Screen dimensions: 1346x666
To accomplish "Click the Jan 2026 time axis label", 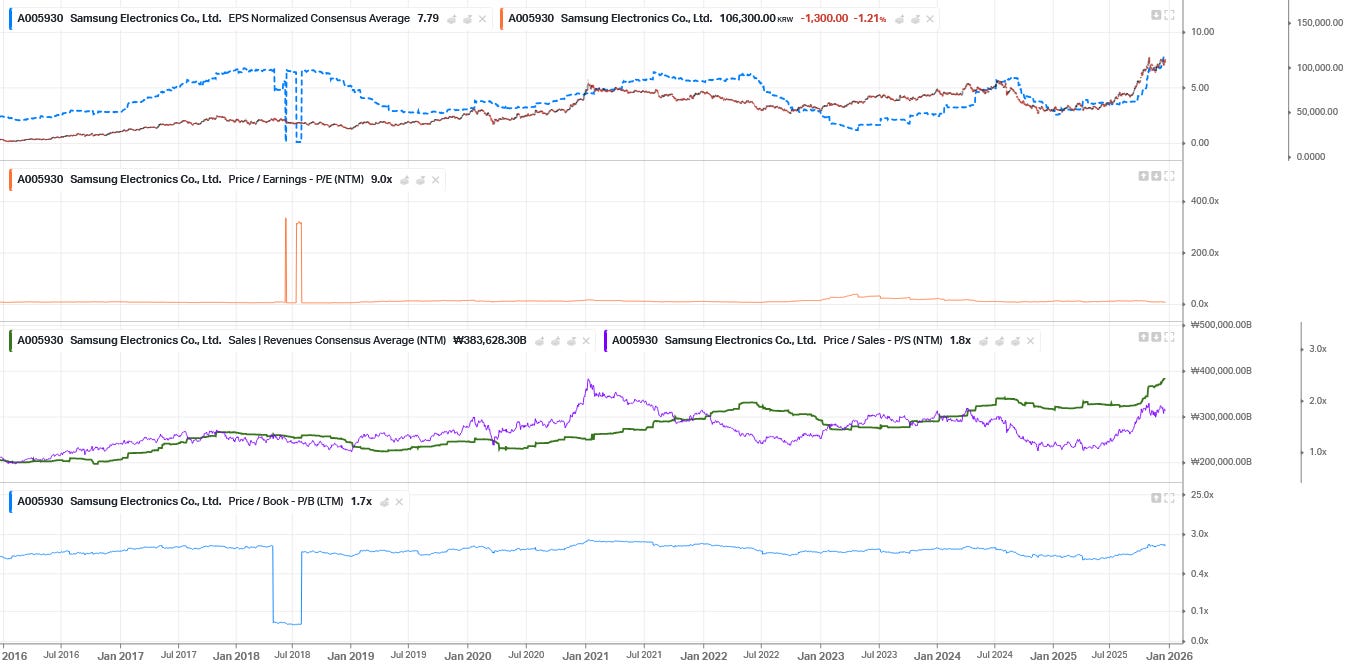I will 1168,656.
